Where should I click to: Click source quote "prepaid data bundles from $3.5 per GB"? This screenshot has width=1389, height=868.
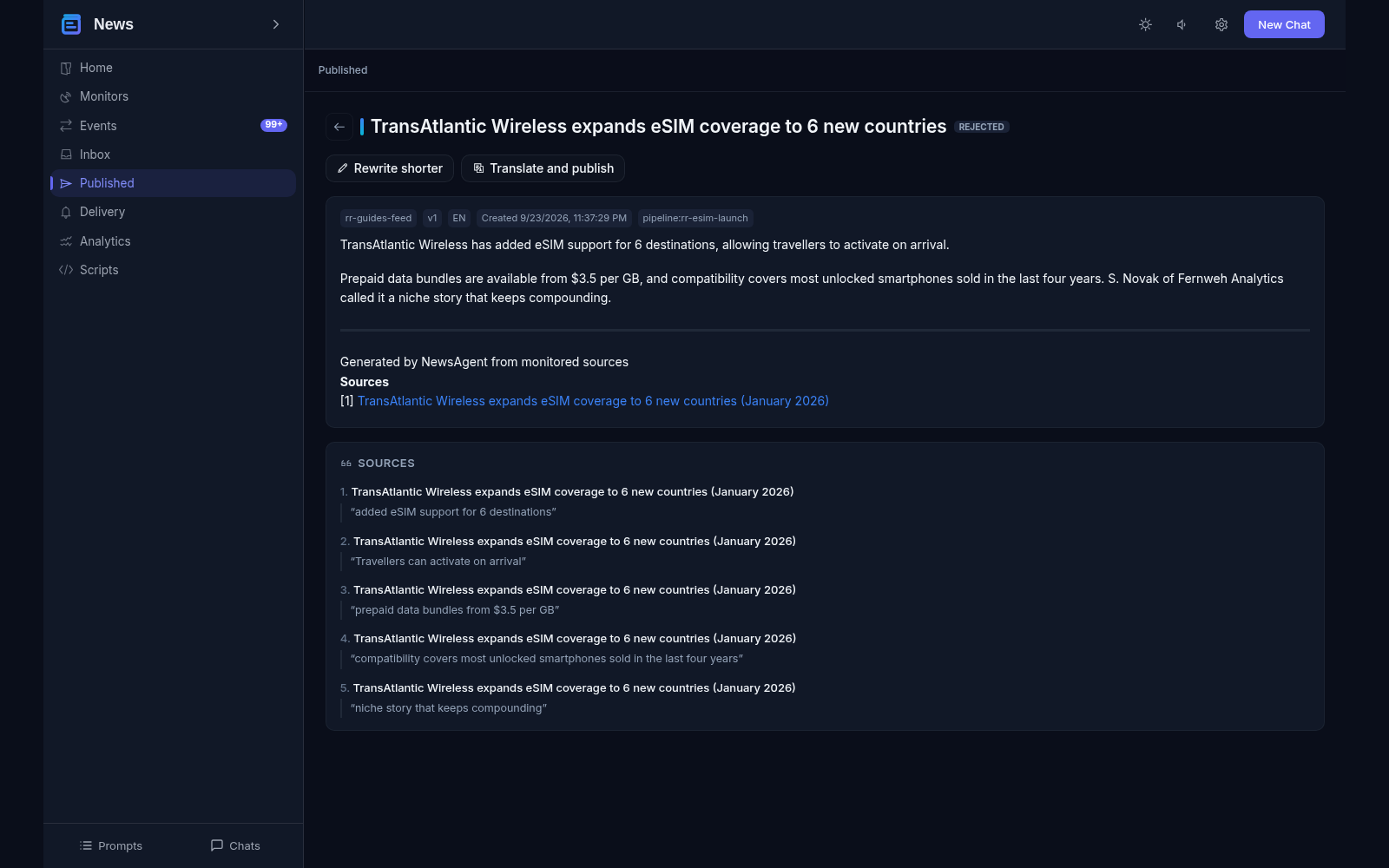[455, 610]
